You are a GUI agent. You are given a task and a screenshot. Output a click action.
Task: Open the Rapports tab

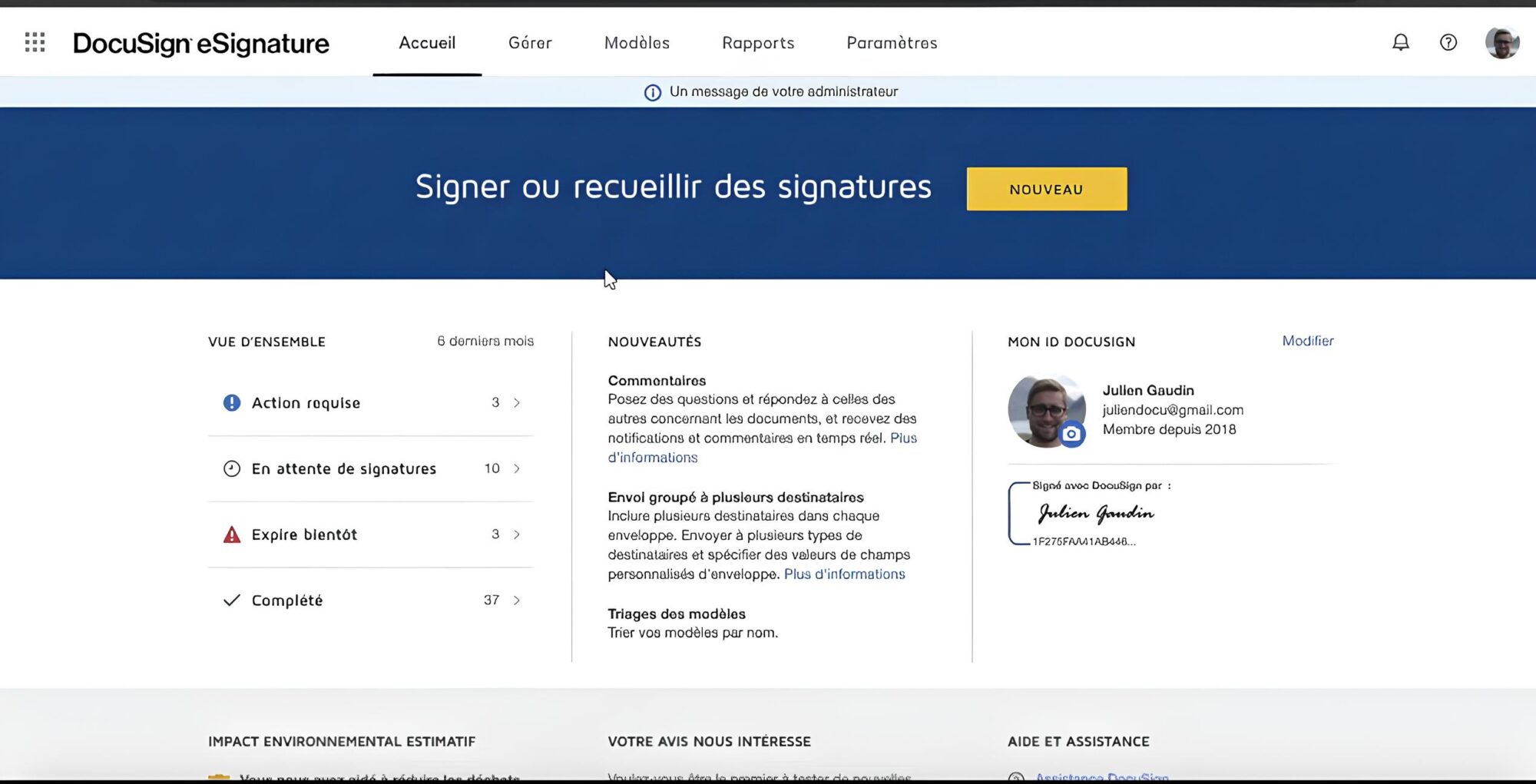coord(758,43)
